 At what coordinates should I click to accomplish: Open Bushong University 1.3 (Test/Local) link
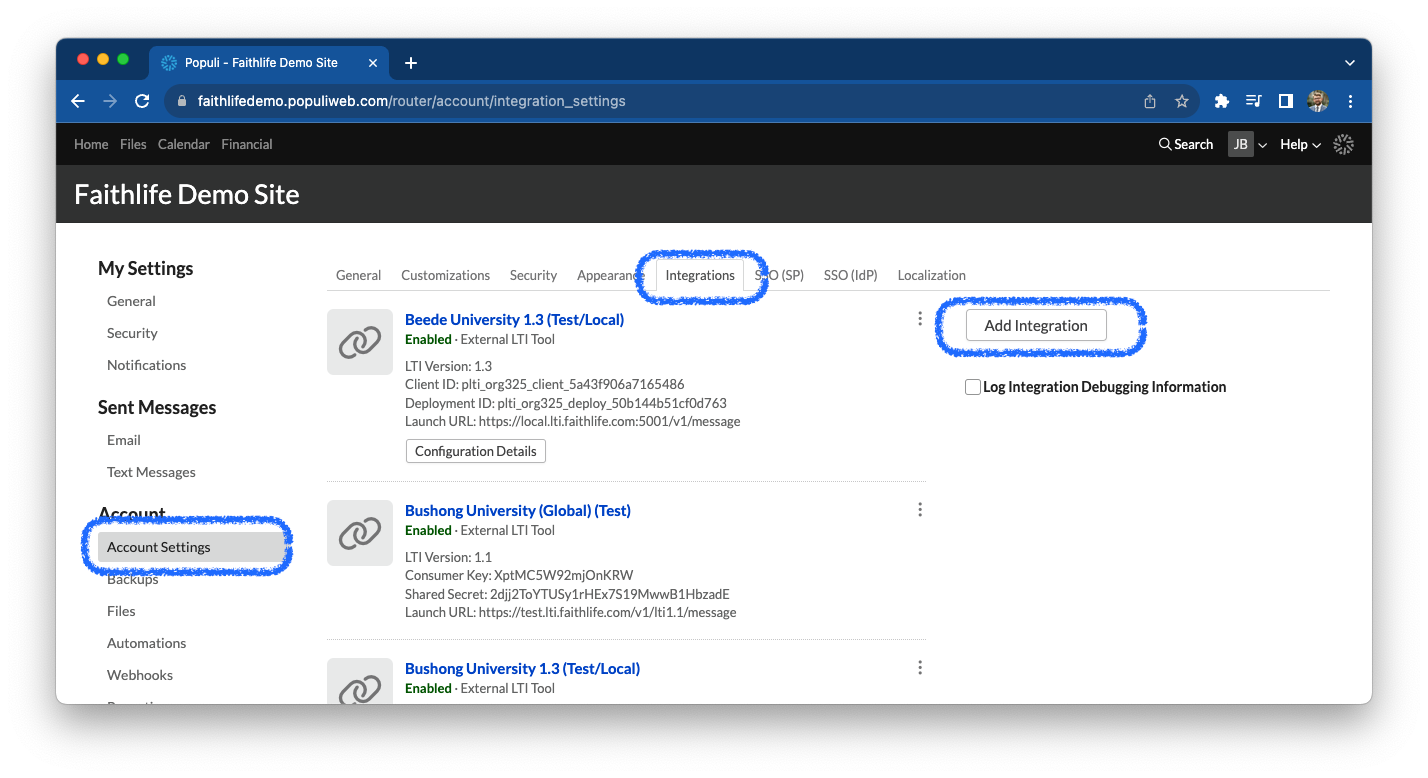522,669
